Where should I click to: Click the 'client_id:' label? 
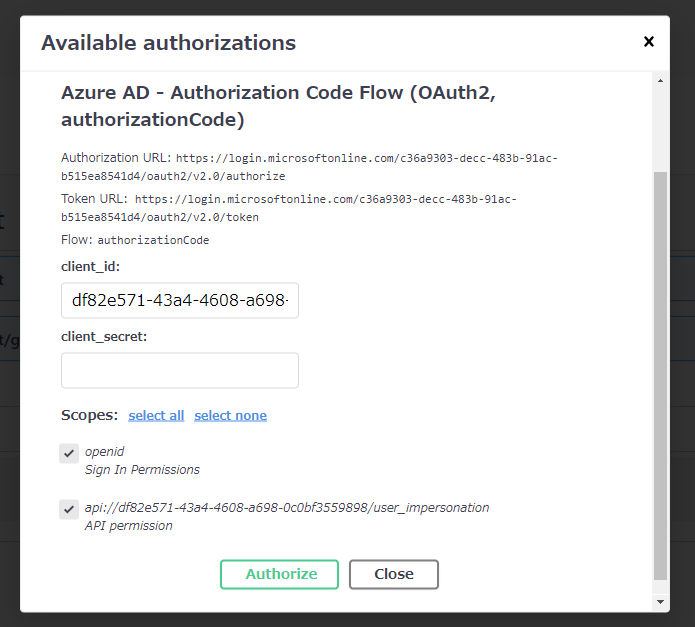(x=90, y=267)
